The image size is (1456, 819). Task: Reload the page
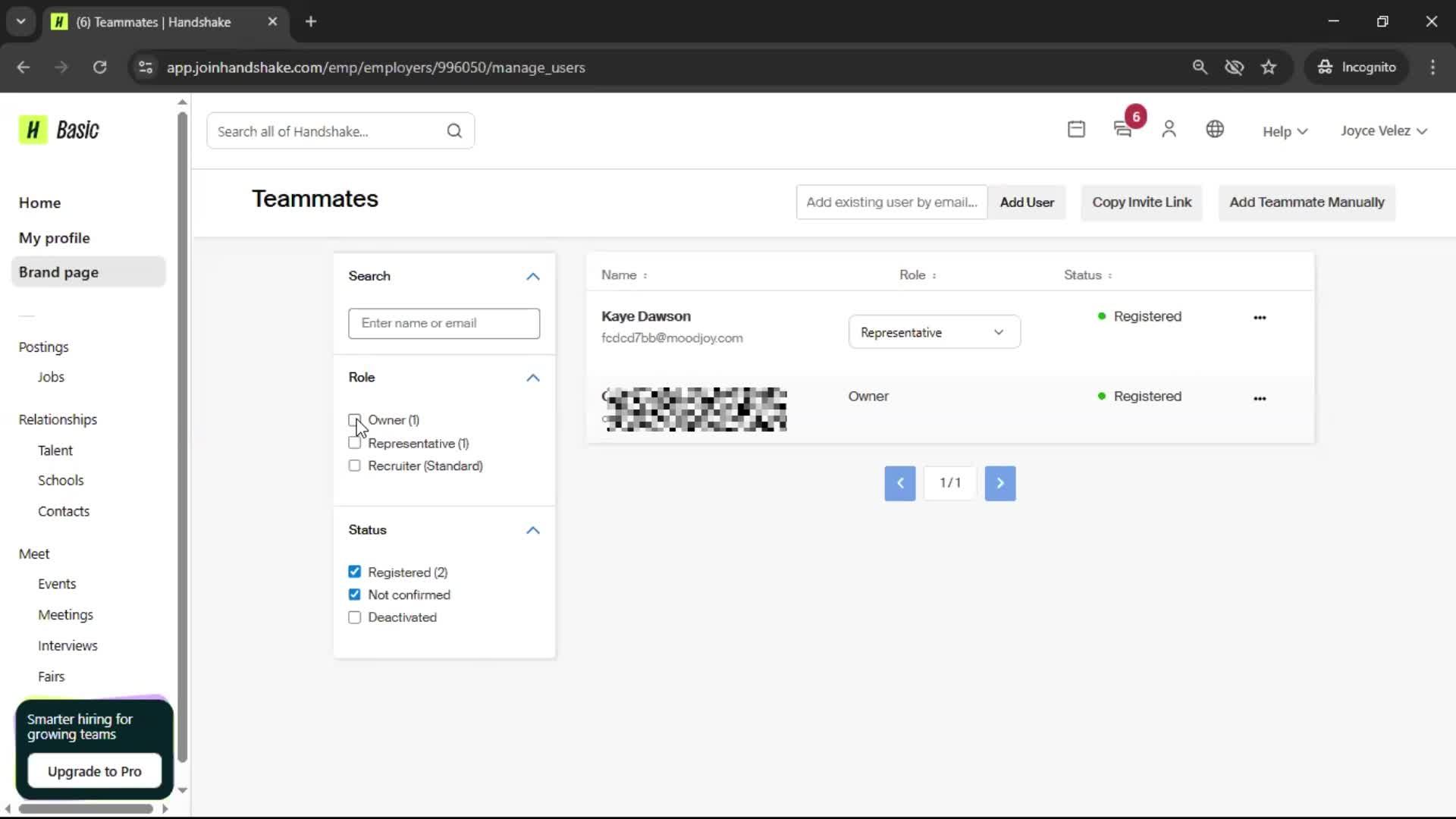click(x=99, y=67)
